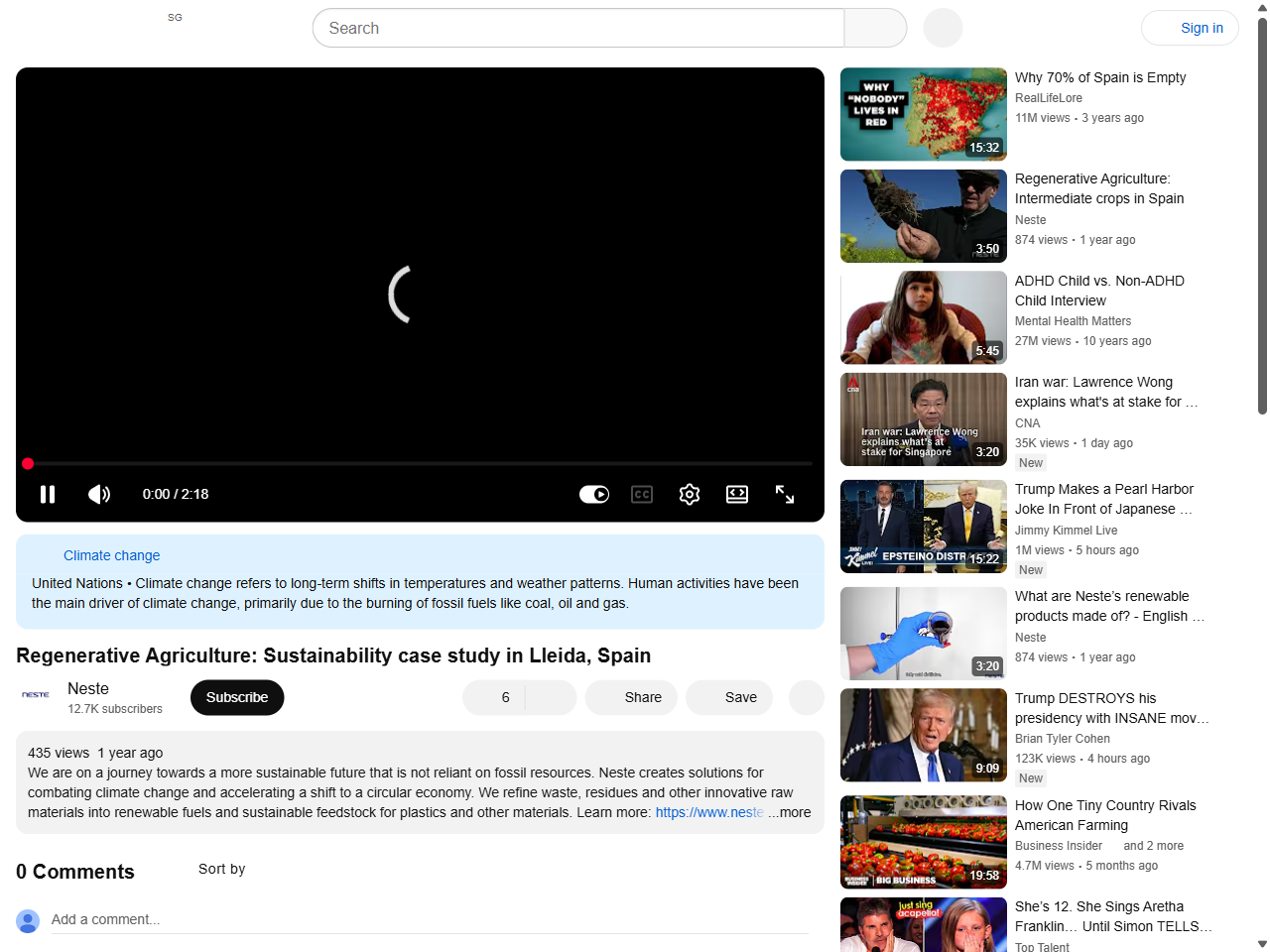1270x952 pixels.
Task: Open 'What are Neste's renewable products' title
Action: click(1110, 606)
